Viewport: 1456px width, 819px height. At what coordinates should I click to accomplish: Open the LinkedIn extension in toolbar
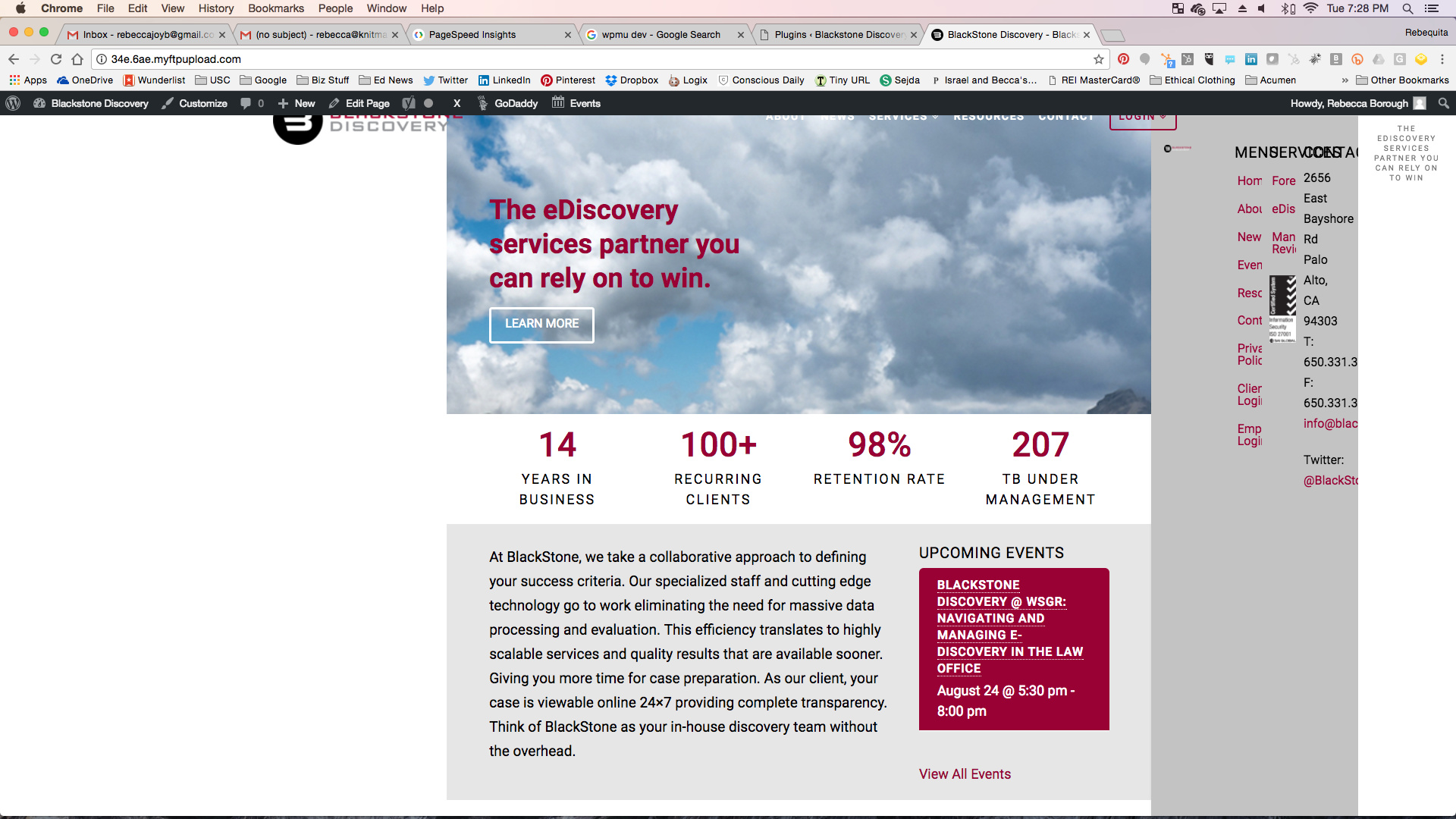point(1251,59)
